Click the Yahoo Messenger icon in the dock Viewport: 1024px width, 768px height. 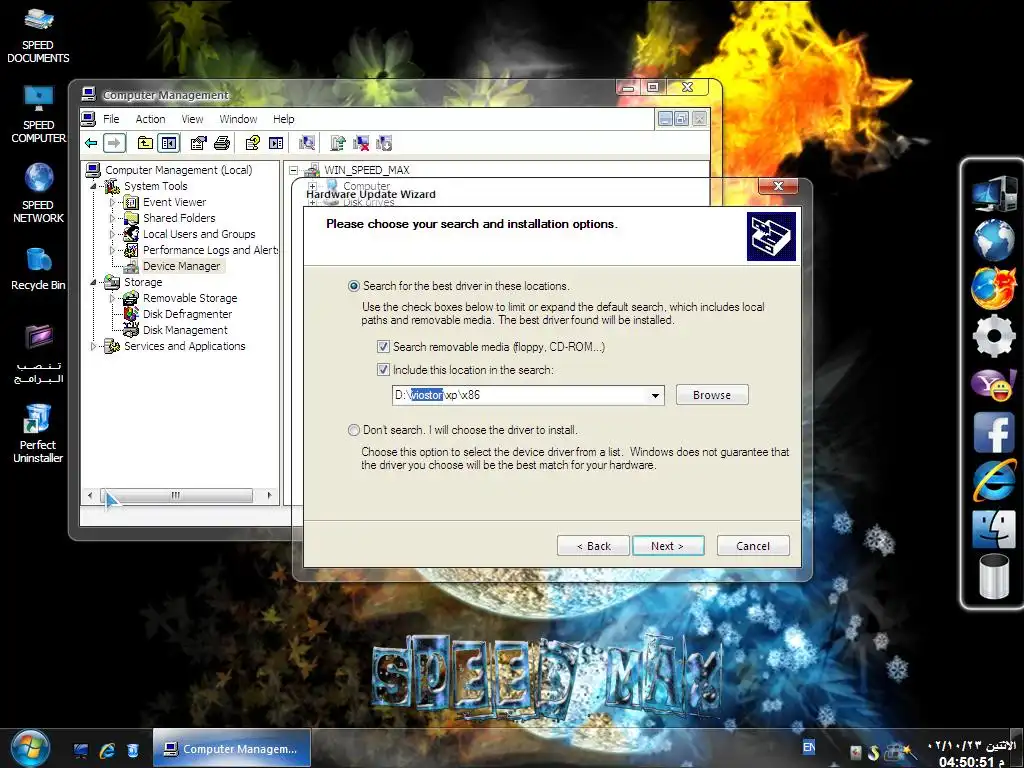tap(994, 385)
